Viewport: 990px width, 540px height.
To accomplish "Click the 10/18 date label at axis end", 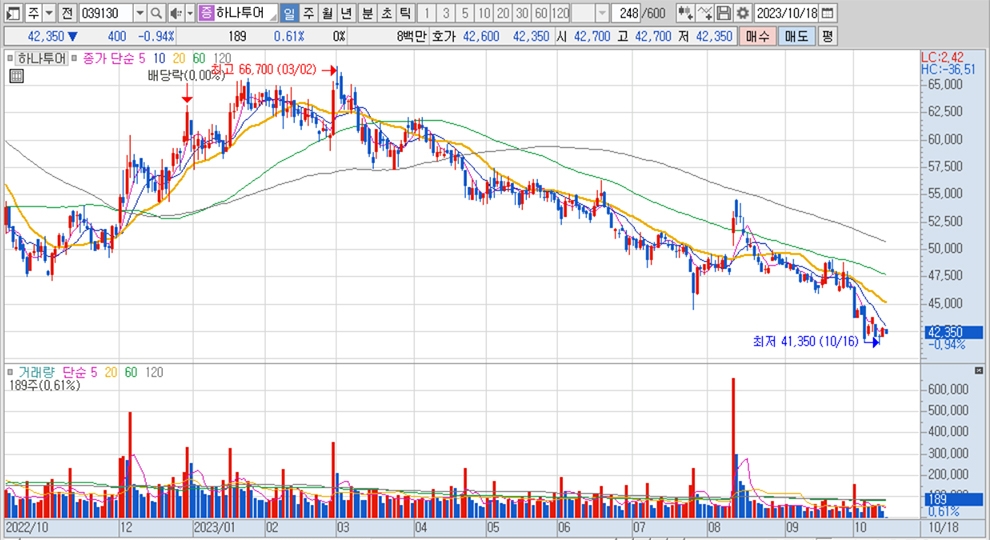I will click(x=943, y=527).
